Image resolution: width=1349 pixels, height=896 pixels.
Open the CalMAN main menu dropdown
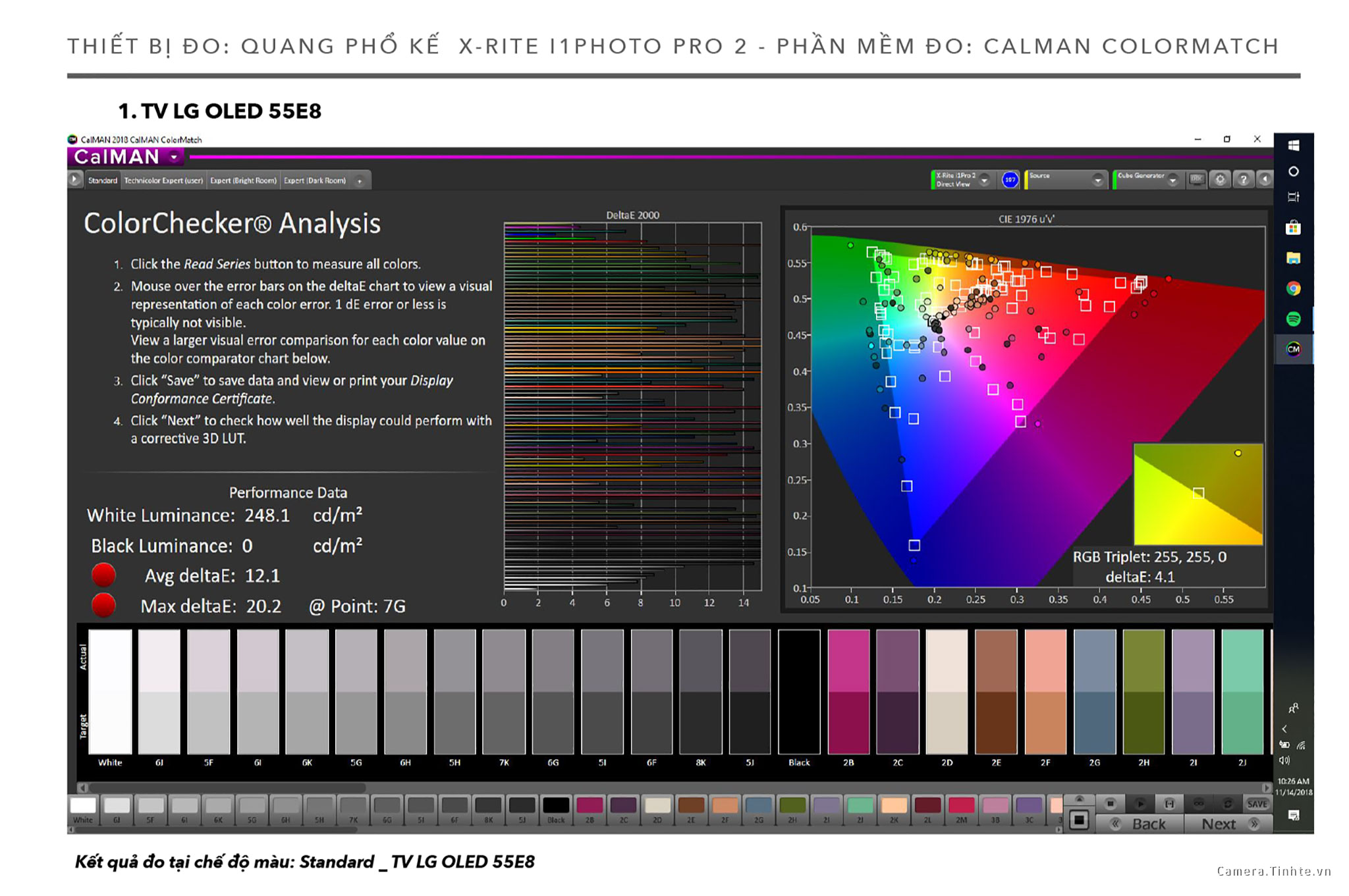click(x=174, y=157)
